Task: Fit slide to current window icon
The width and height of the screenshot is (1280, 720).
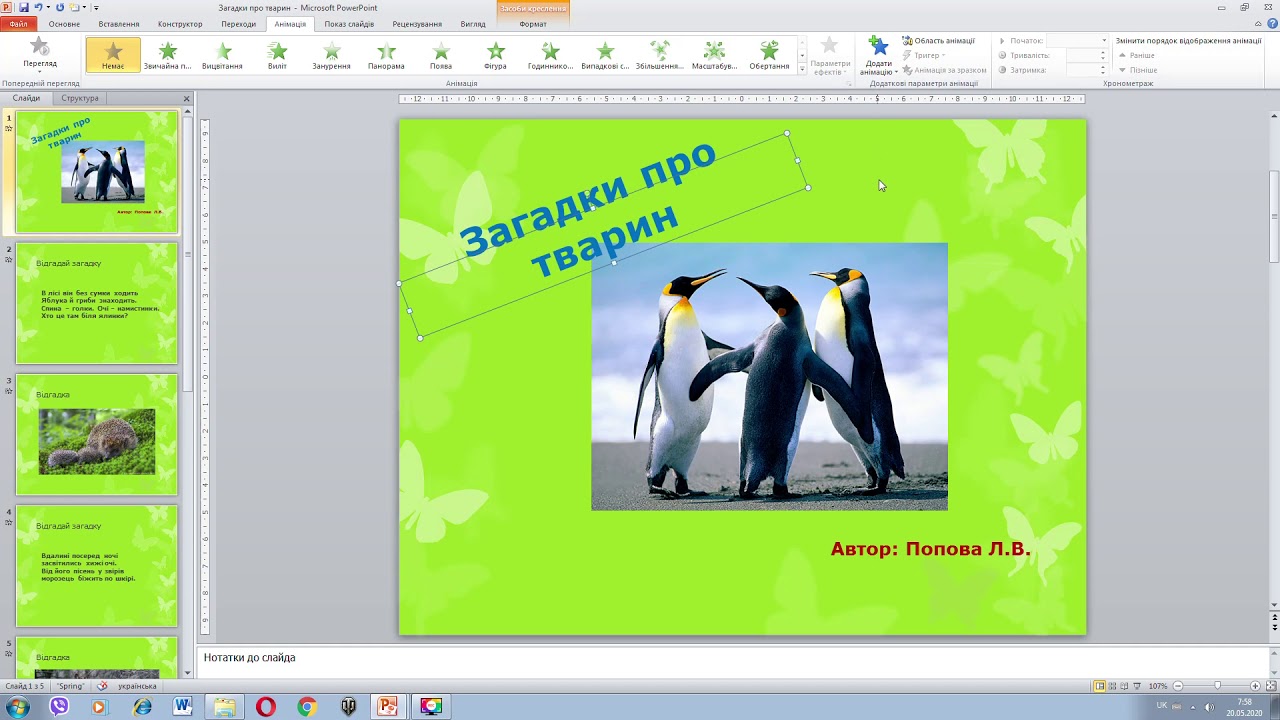Action: 1271,686
